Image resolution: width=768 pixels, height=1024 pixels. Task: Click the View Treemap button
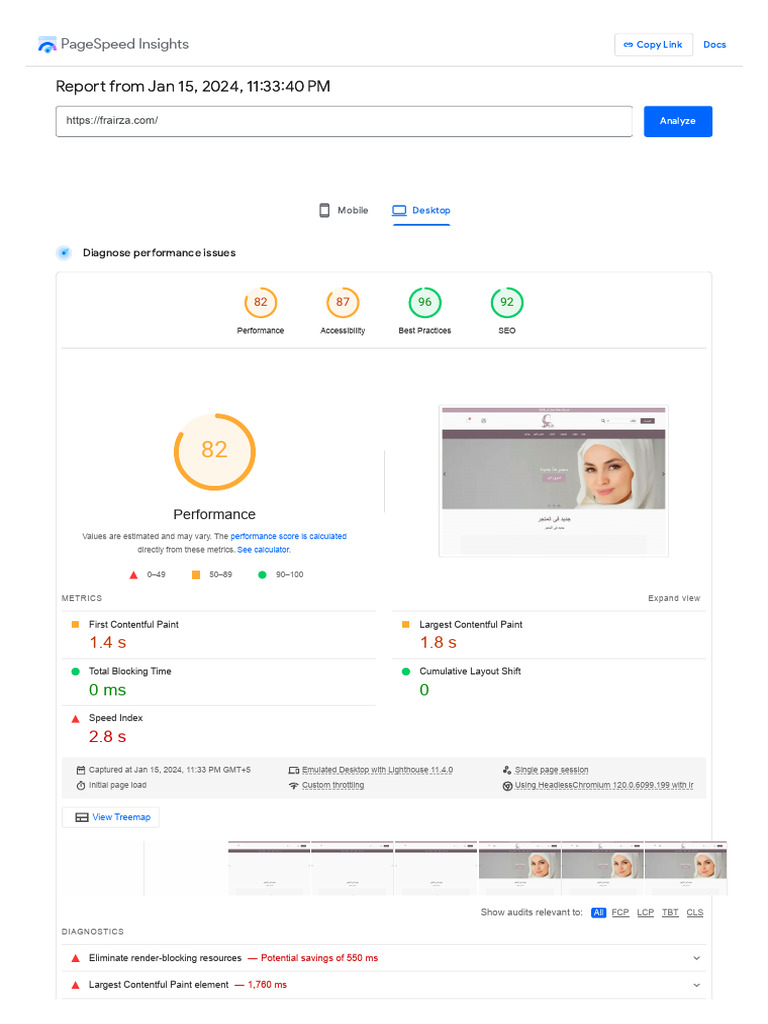click(110, 818)
